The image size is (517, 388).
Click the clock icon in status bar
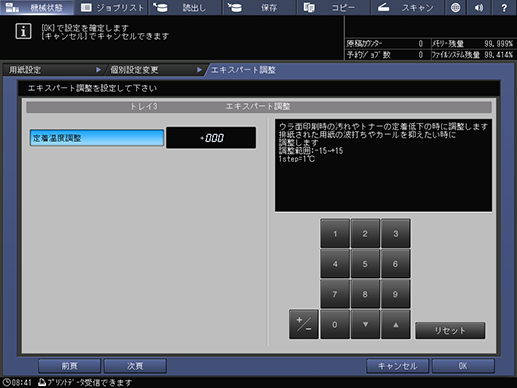7,382
